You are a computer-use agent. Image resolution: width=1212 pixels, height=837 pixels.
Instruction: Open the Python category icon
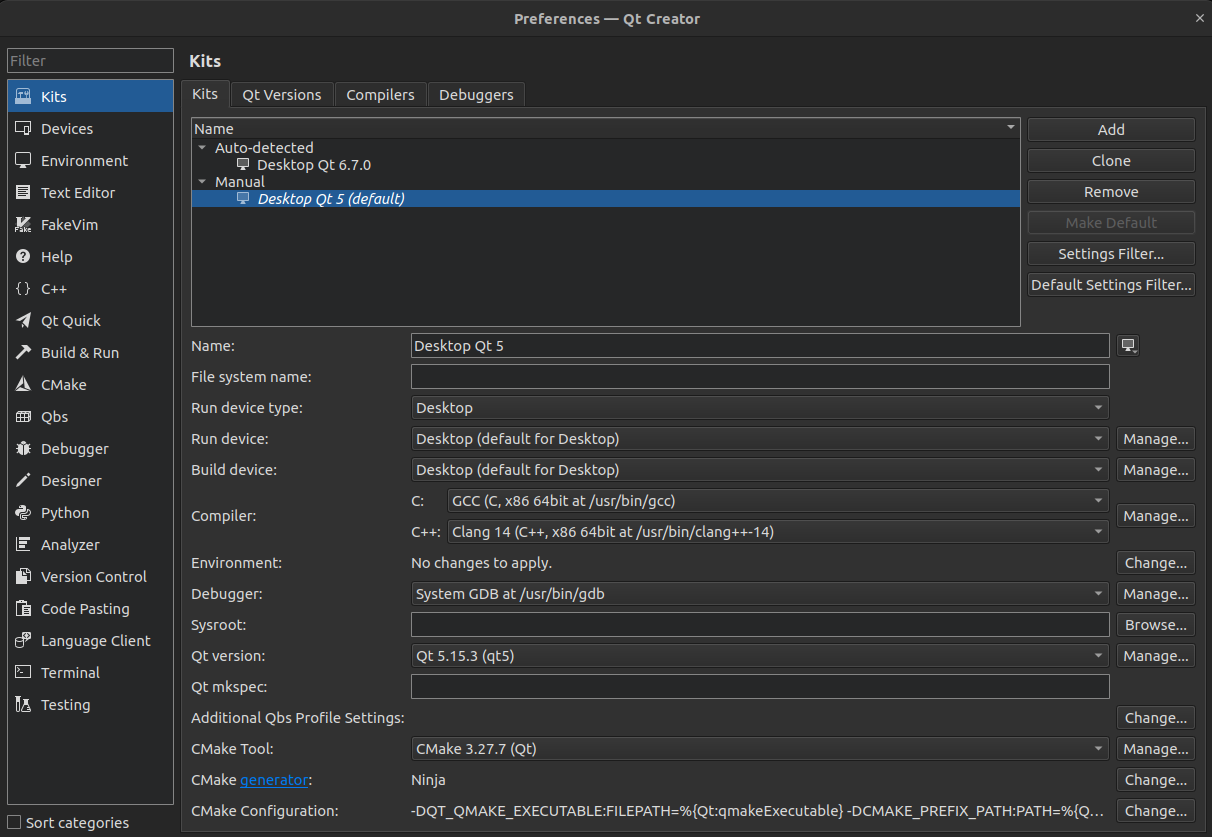pos(24,513)
